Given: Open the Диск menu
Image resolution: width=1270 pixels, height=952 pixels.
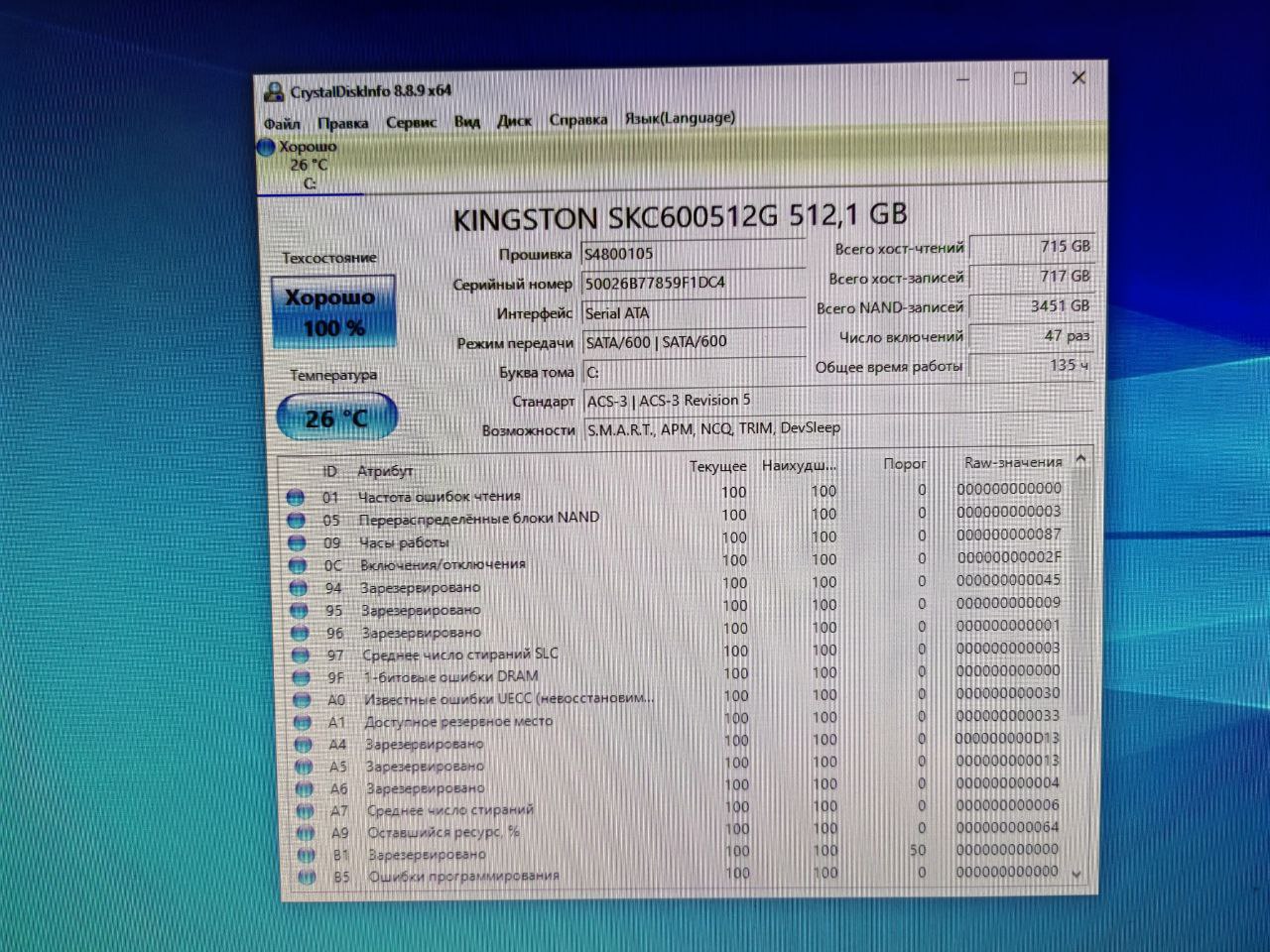Looking at the screenshot, I should point(514,121).
